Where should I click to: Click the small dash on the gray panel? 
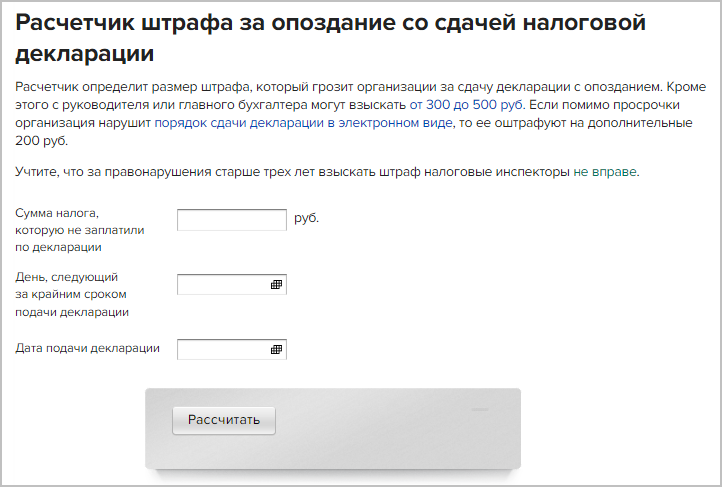click(479, 410)
